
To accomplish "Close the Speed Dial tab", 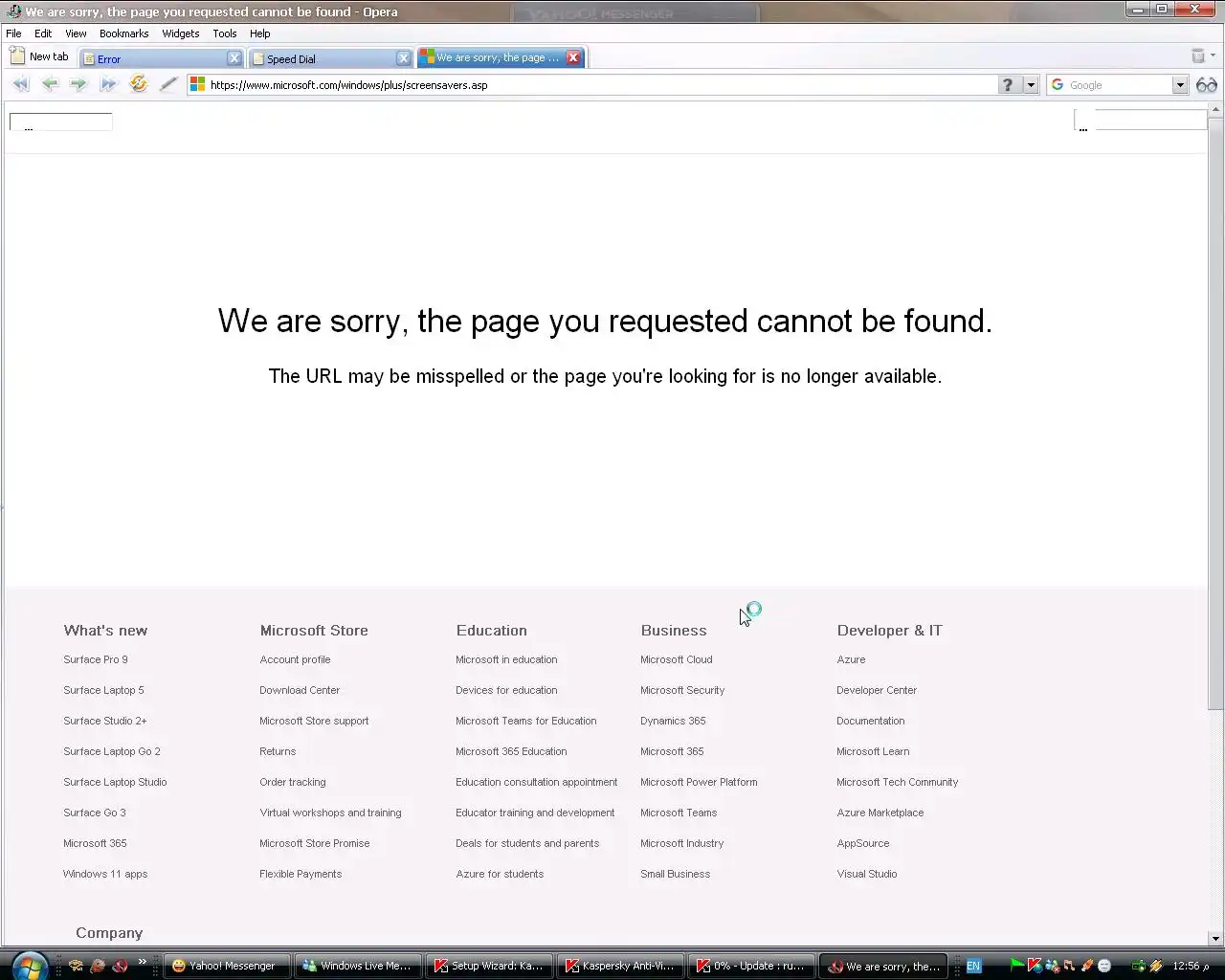I will click(404, 58).
